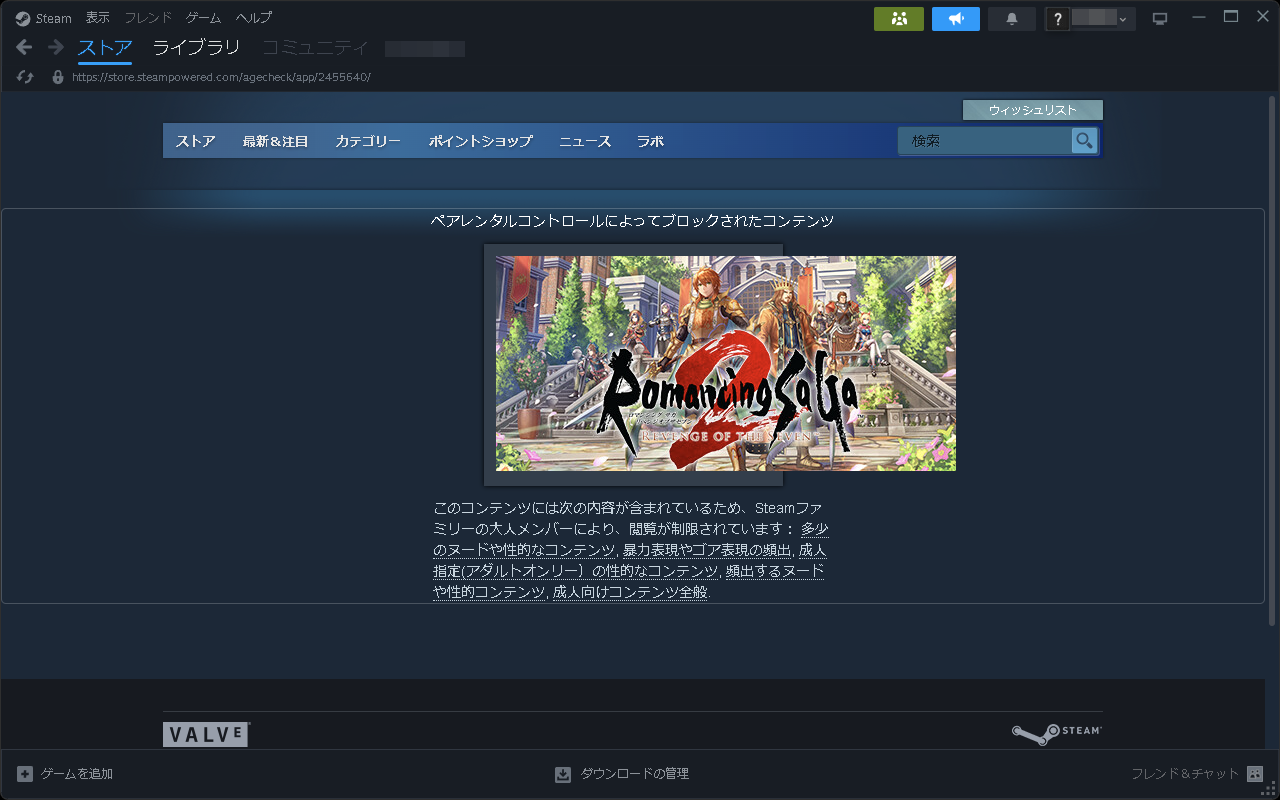Viewport: 1280px width, 800px height.
Task: Switch to the ライブラリ tab
Action: [x=196, y=47]
